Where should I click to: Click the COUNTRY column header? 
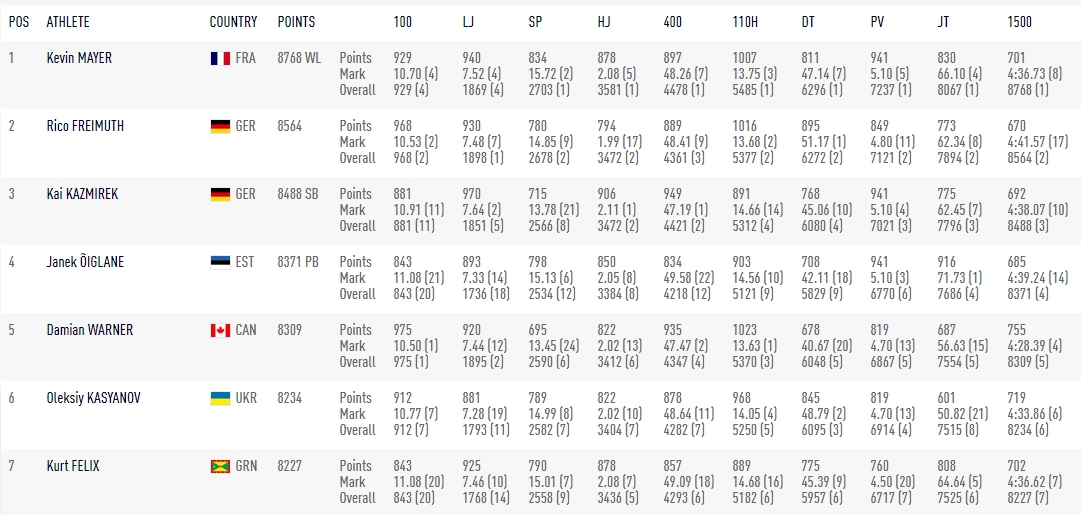[x=233, y=21]
